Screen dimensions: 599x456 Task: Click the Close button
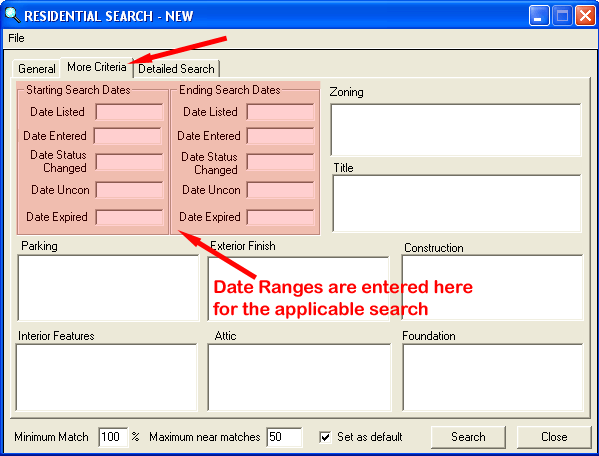click(554, 437)
